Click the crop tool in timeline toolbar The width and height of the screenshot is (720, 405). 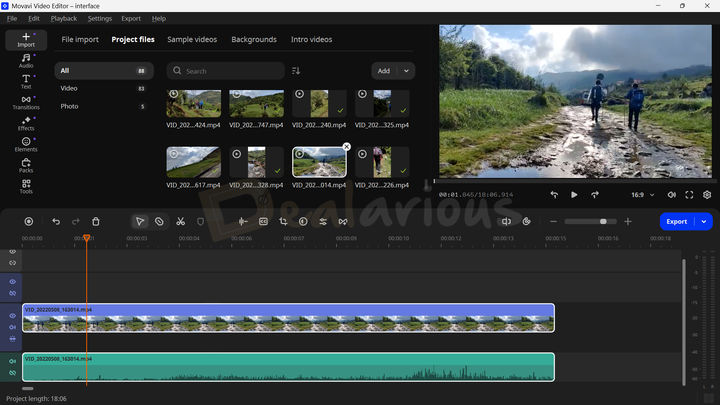point(284,221)
